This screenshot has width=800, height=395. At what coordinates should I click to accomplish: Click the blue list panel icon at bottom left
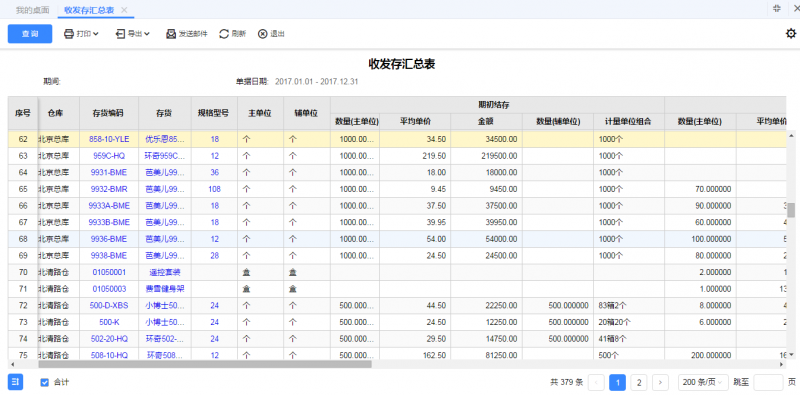(x=15, y=382)
